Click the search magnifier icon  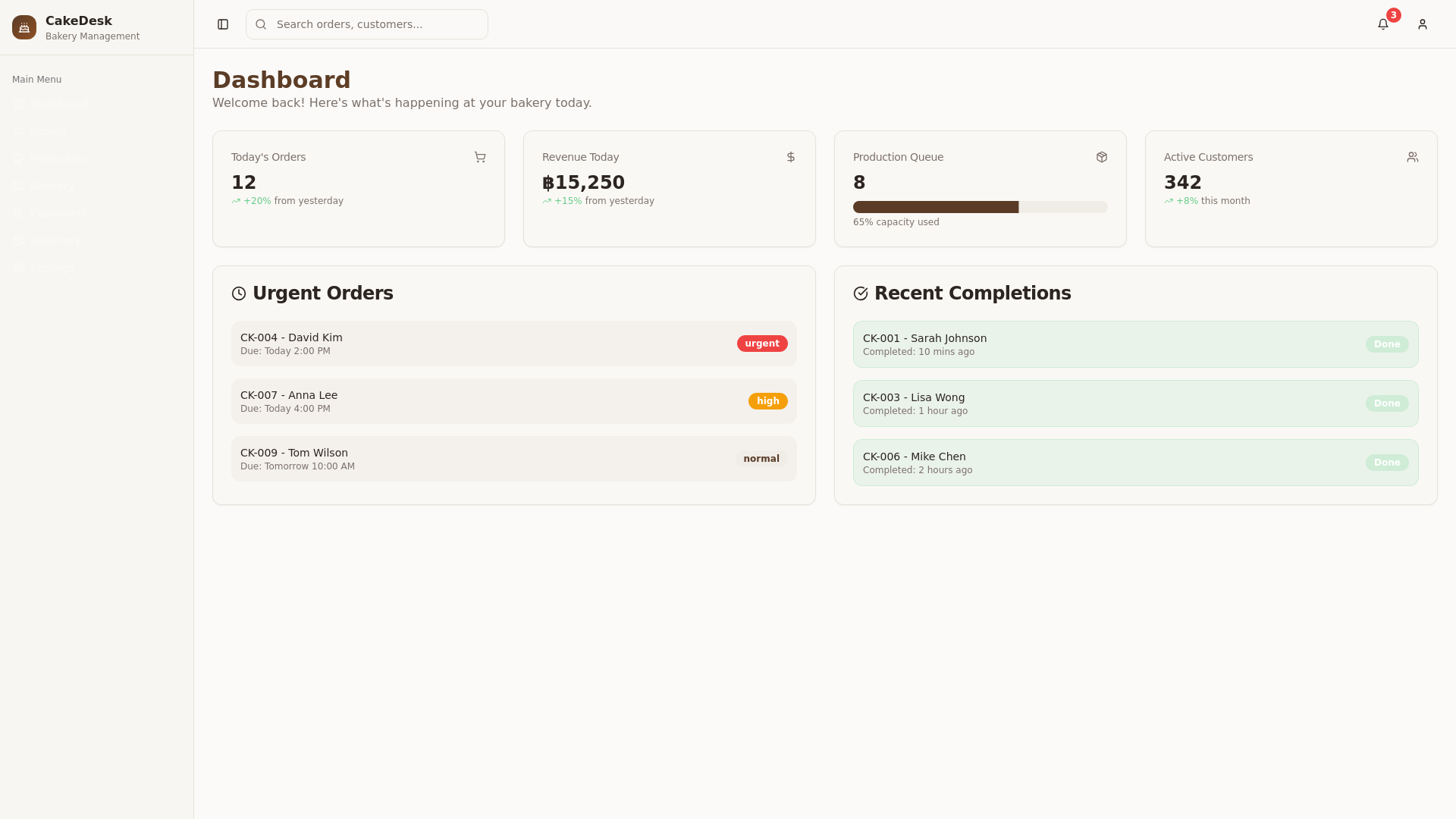(x=261, y=24)
